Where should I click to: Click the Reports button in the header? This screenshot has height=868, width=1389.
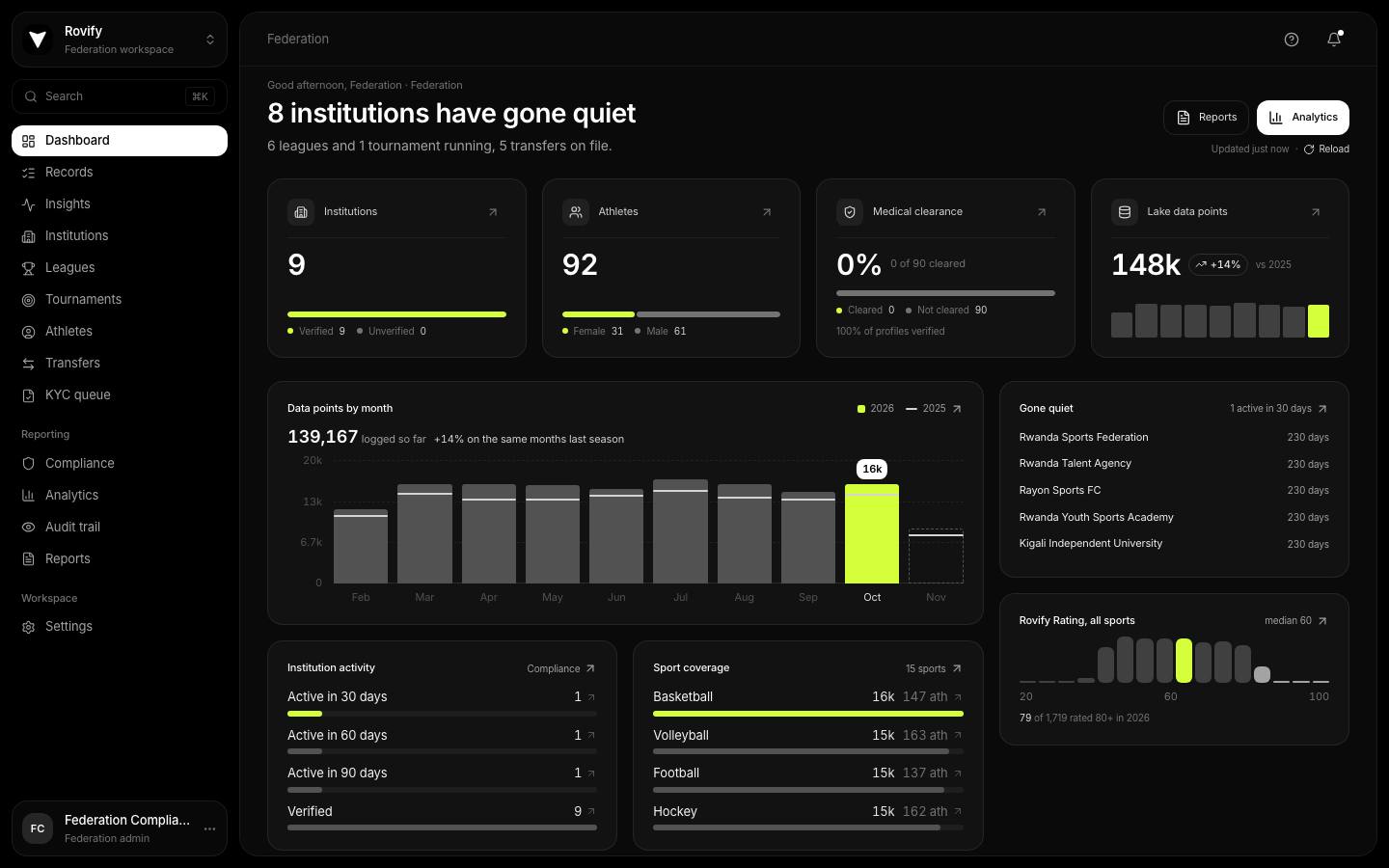1207,118
